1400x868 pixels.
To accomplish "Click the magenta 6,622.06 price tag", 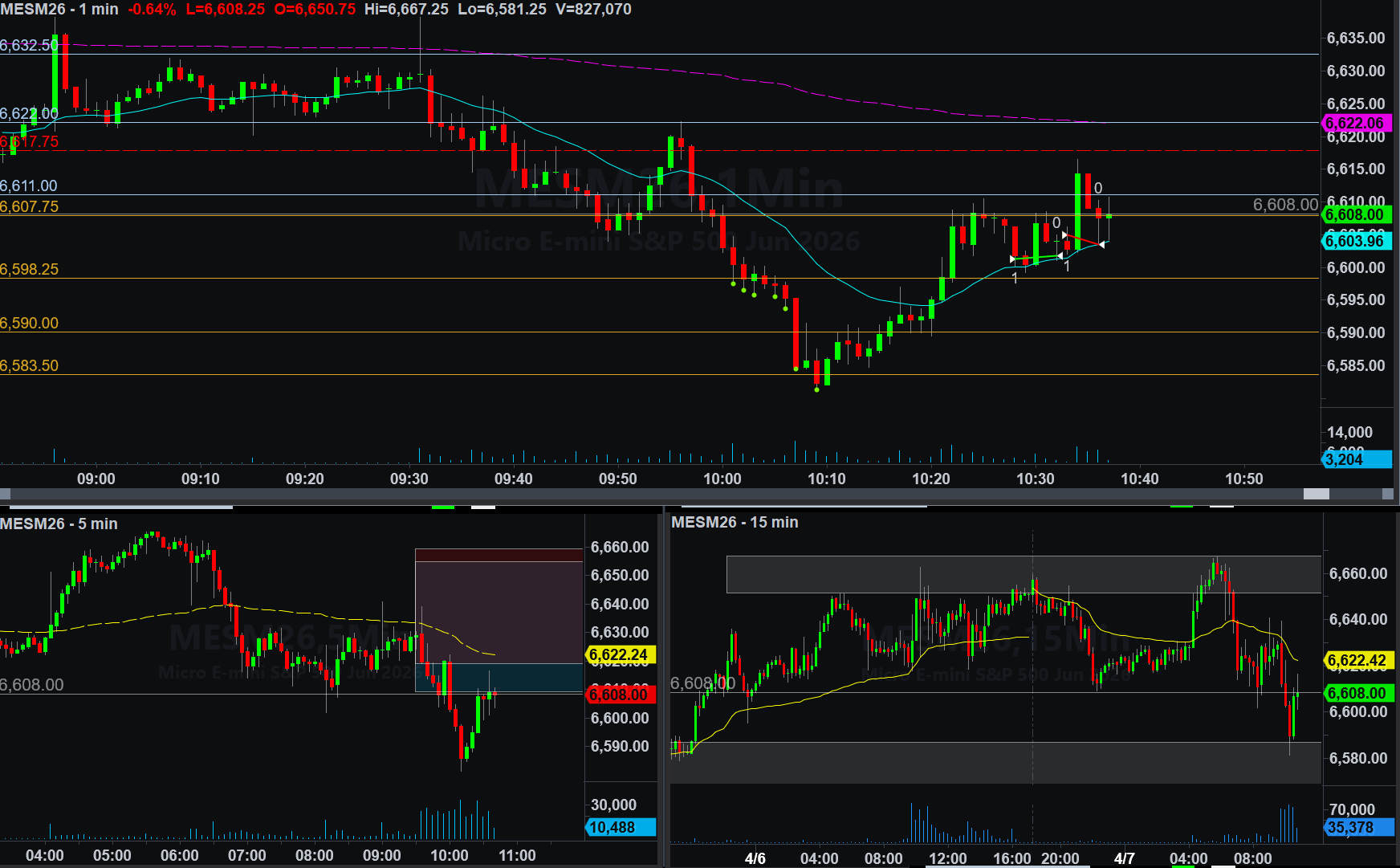I will (x=1355, y=123).
